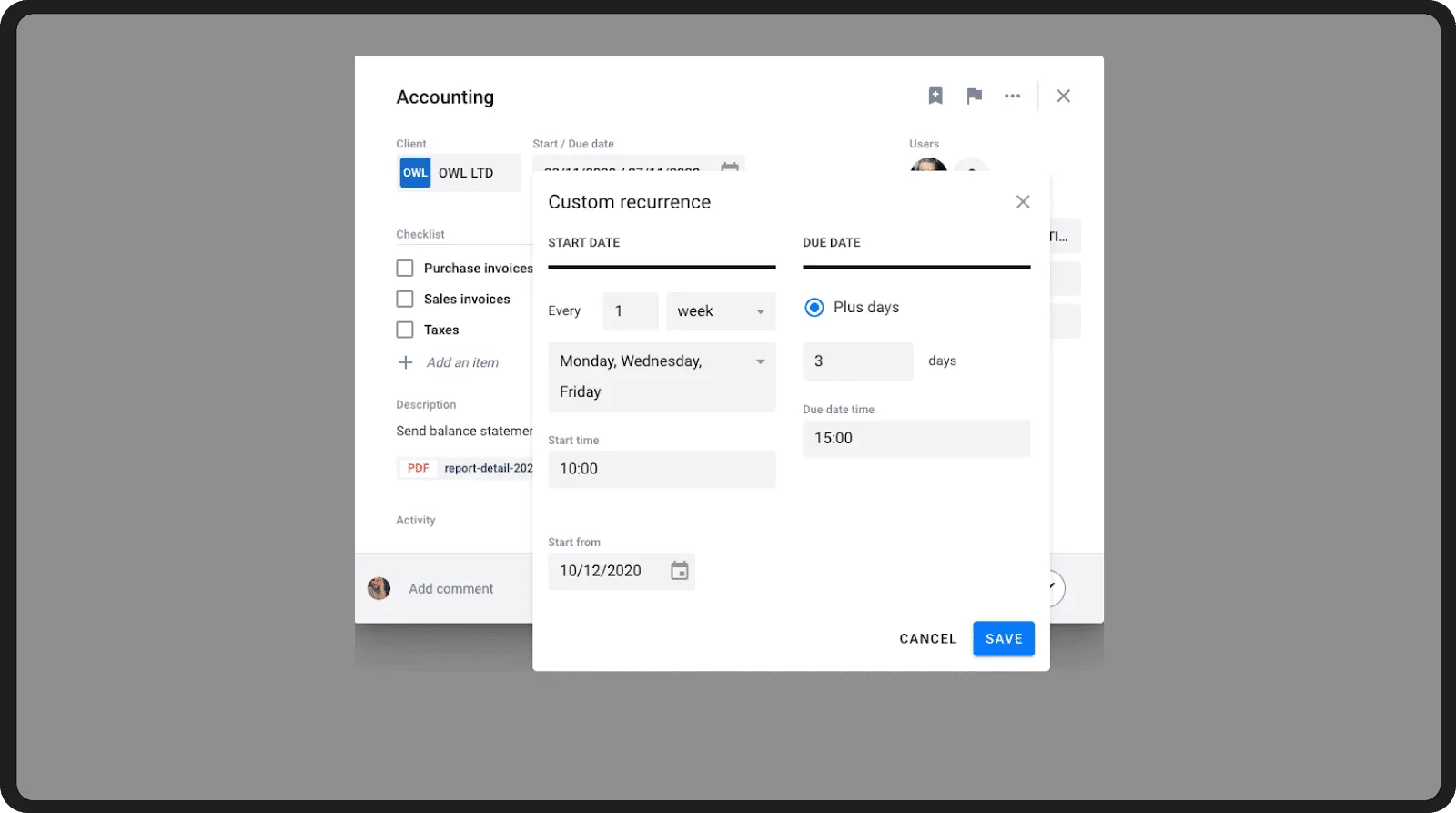Click the Activity section label
This screenshot has height=813, width=1456.
416,520
